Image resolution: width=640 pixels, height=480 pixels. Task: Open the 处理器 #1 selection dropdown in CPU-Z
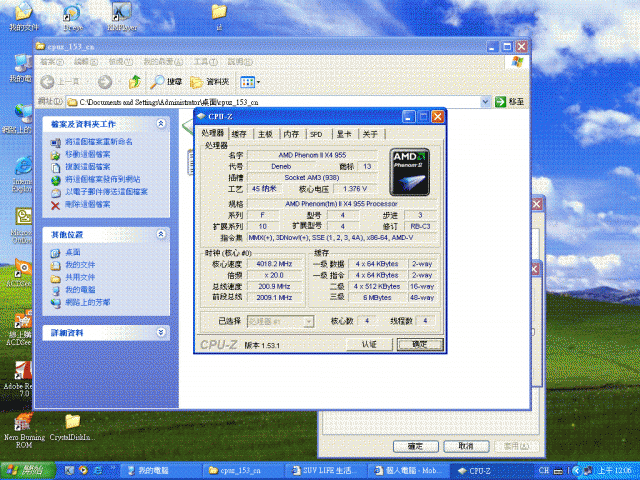[280, 322]
